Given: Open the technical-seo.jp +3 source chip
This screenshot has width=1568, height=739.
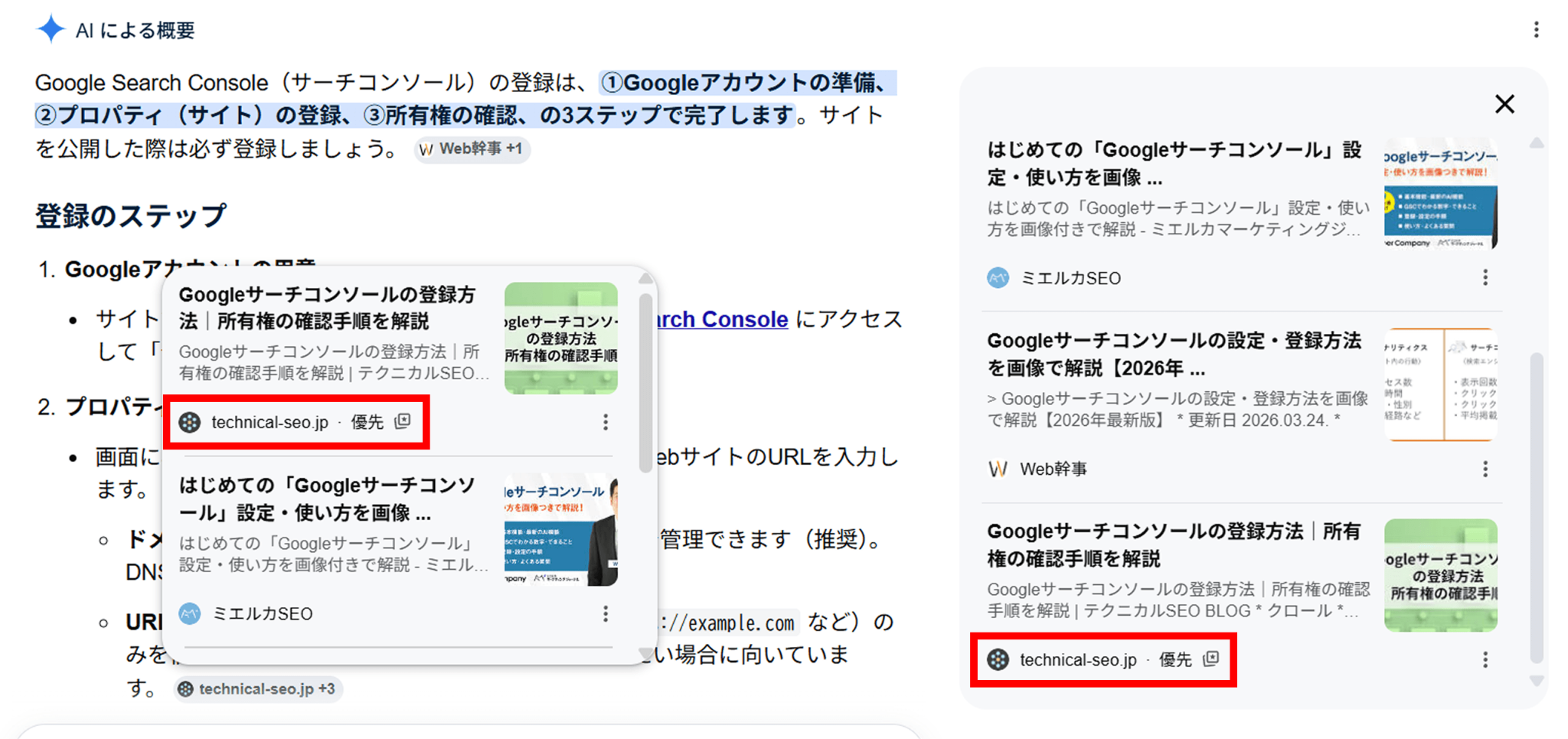Looking at the screenshot, I should 257,688.
